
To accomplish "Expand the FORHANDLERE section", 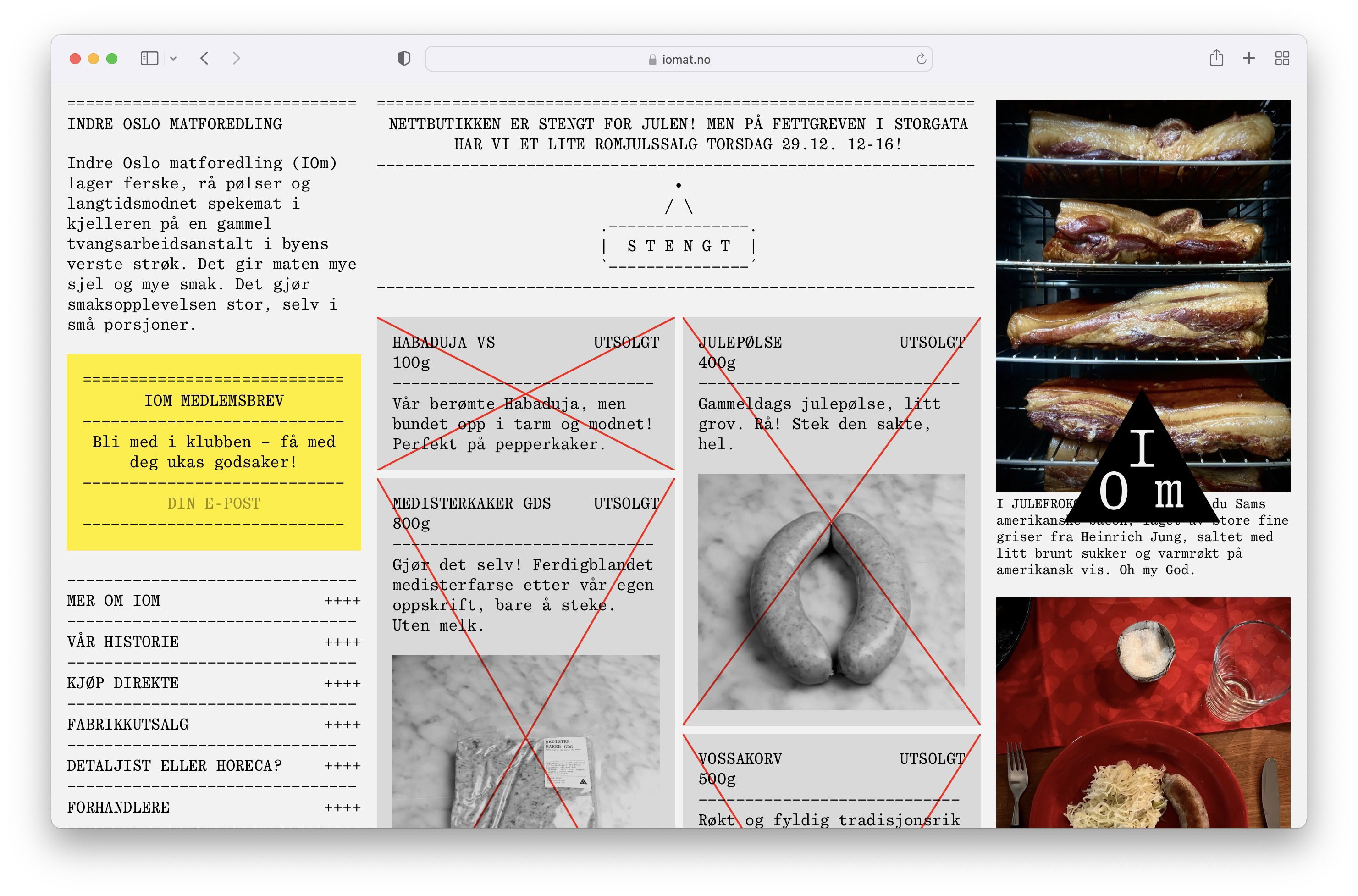I will (214, 808).
